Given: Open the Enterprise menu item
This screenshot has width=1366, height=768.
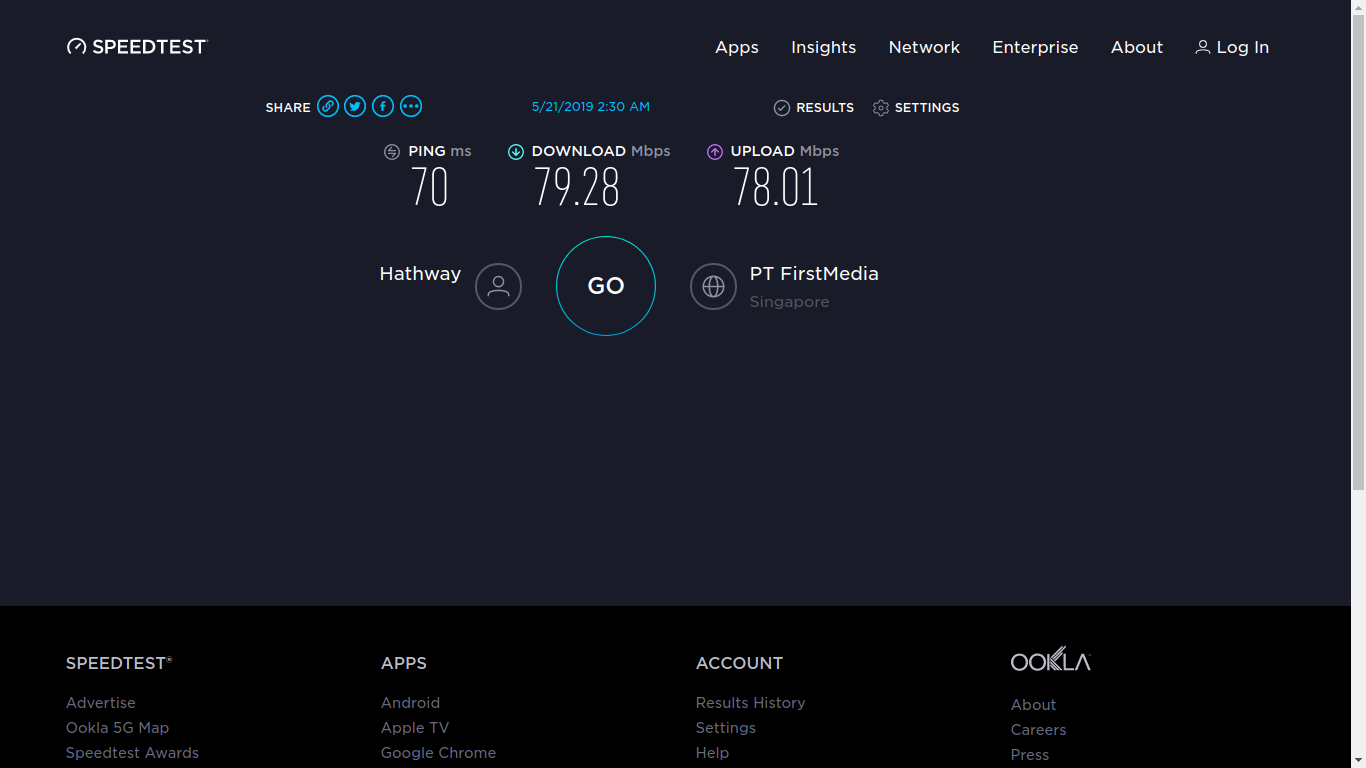Looking at the screenshot, I should (1035, 47).
